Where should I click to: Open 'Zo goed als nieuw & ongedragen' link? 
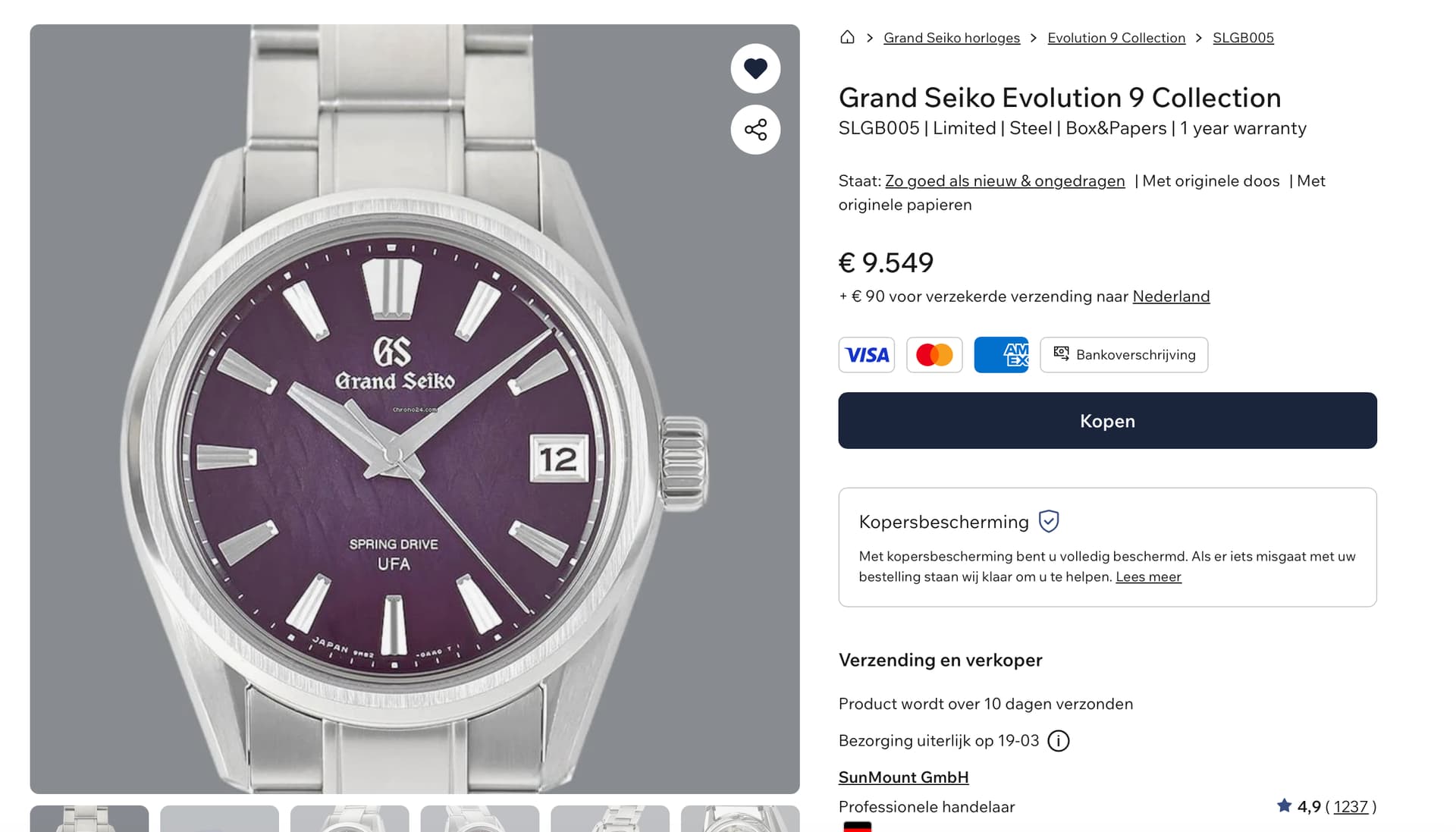click(1005, 181)
